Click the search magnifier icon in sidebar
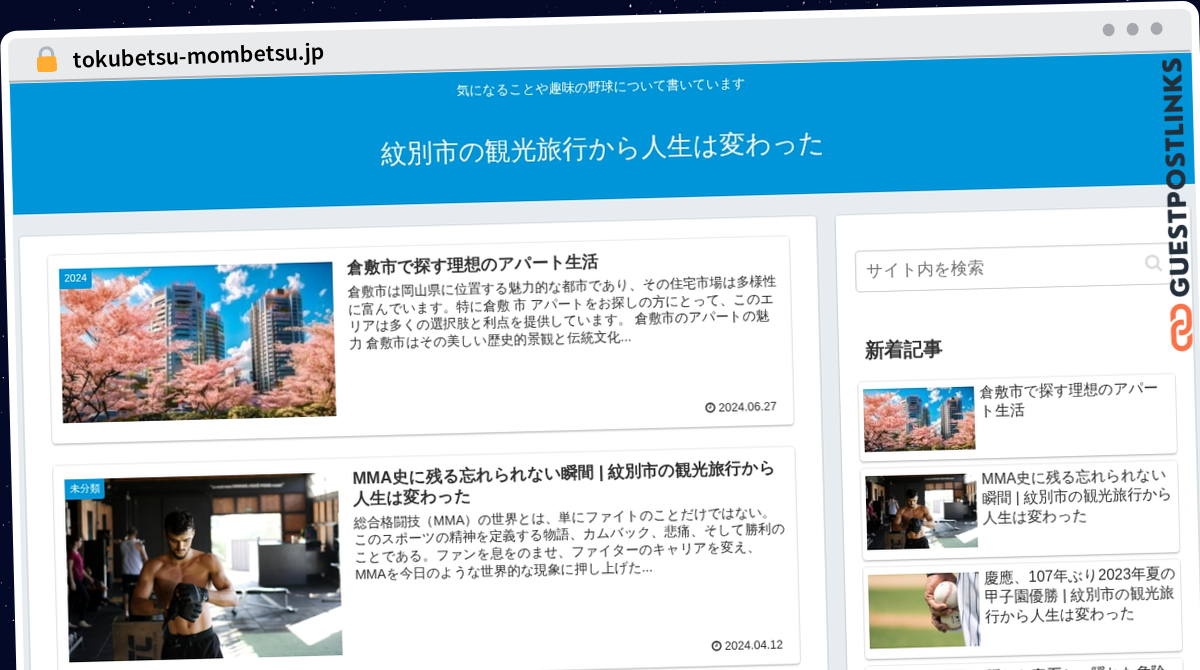This screenshot has width=1200, height=670. [x=1153, y=263]
